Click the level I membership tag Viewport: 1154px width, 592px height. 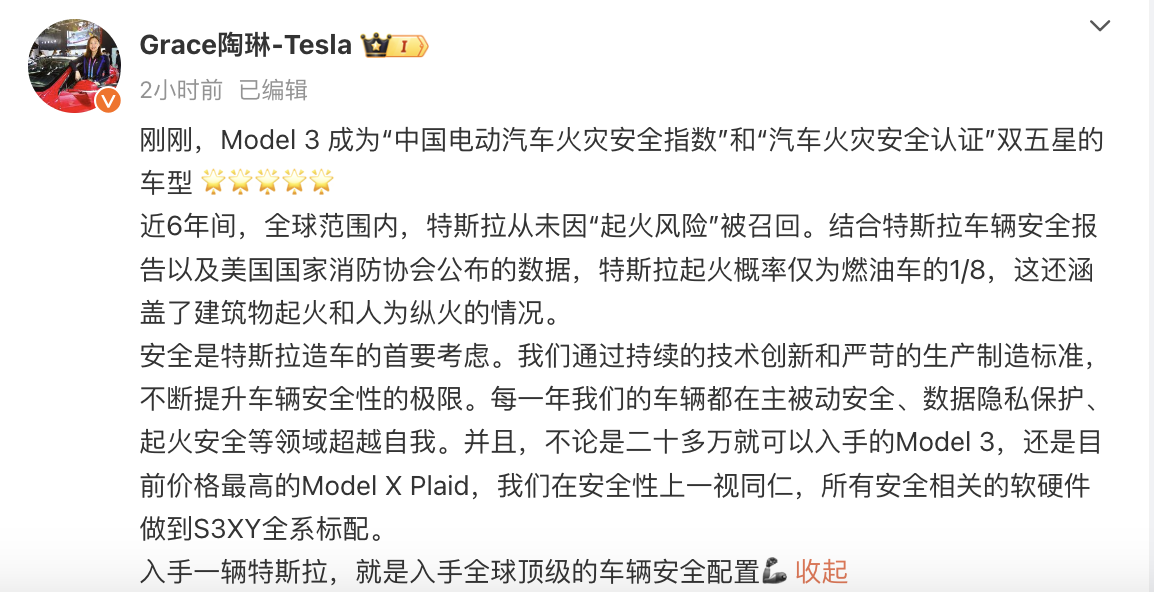tap(408, 46)
